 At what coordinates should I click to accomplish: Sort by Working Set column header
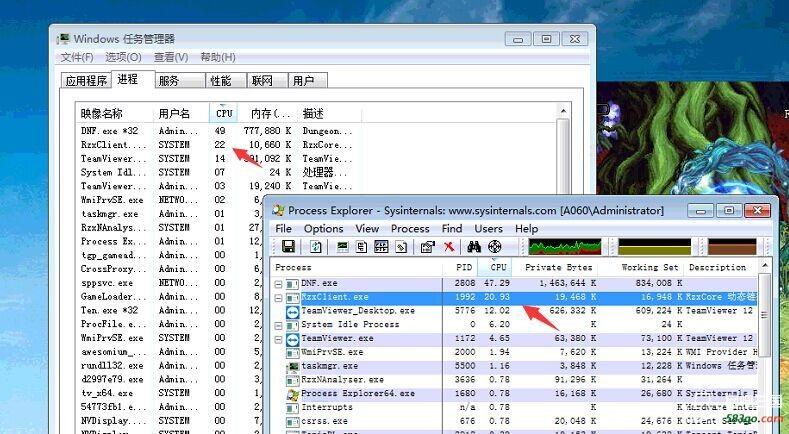(x=641, y=267)
